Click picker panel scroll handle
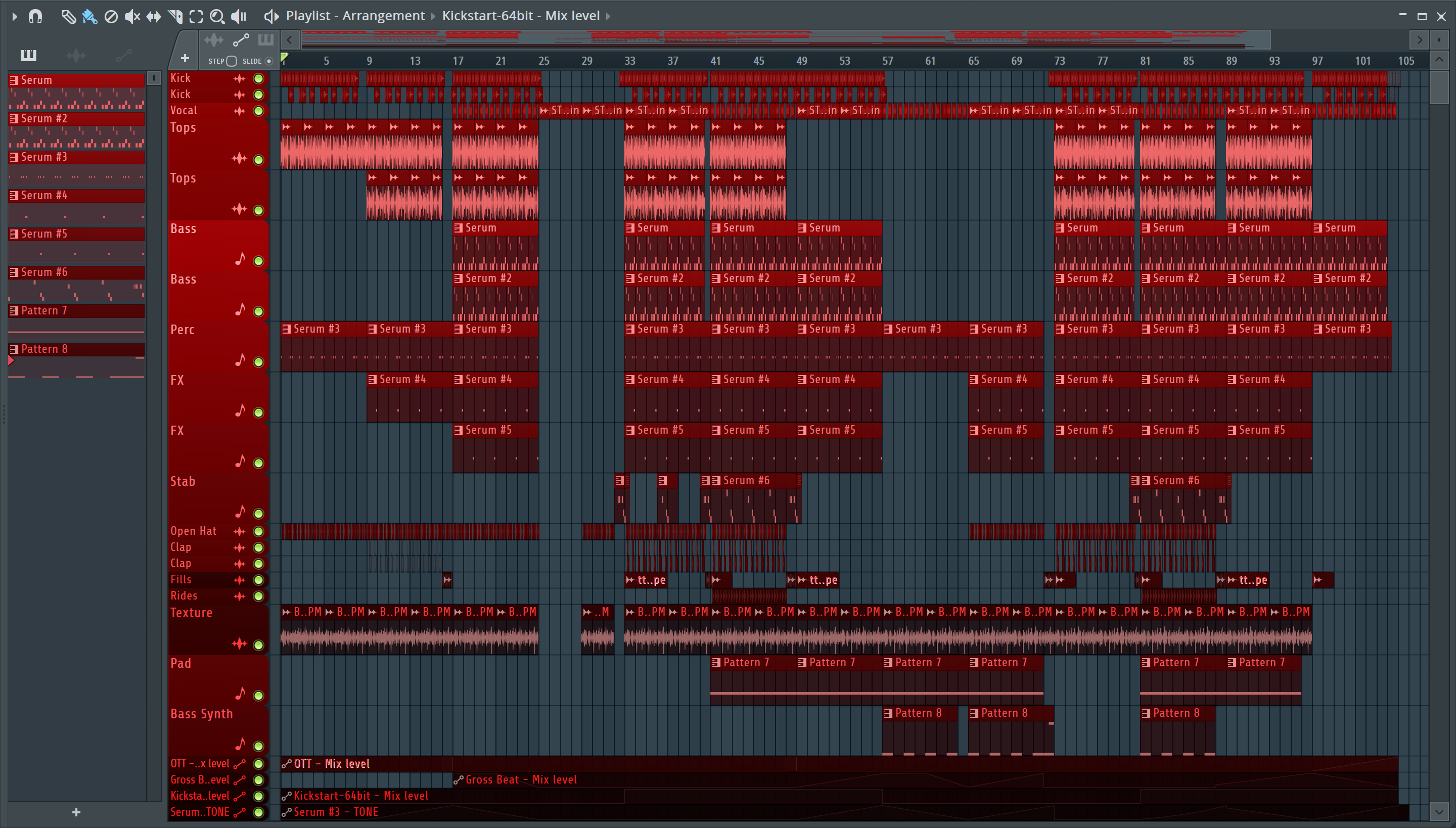 [154, 78]
